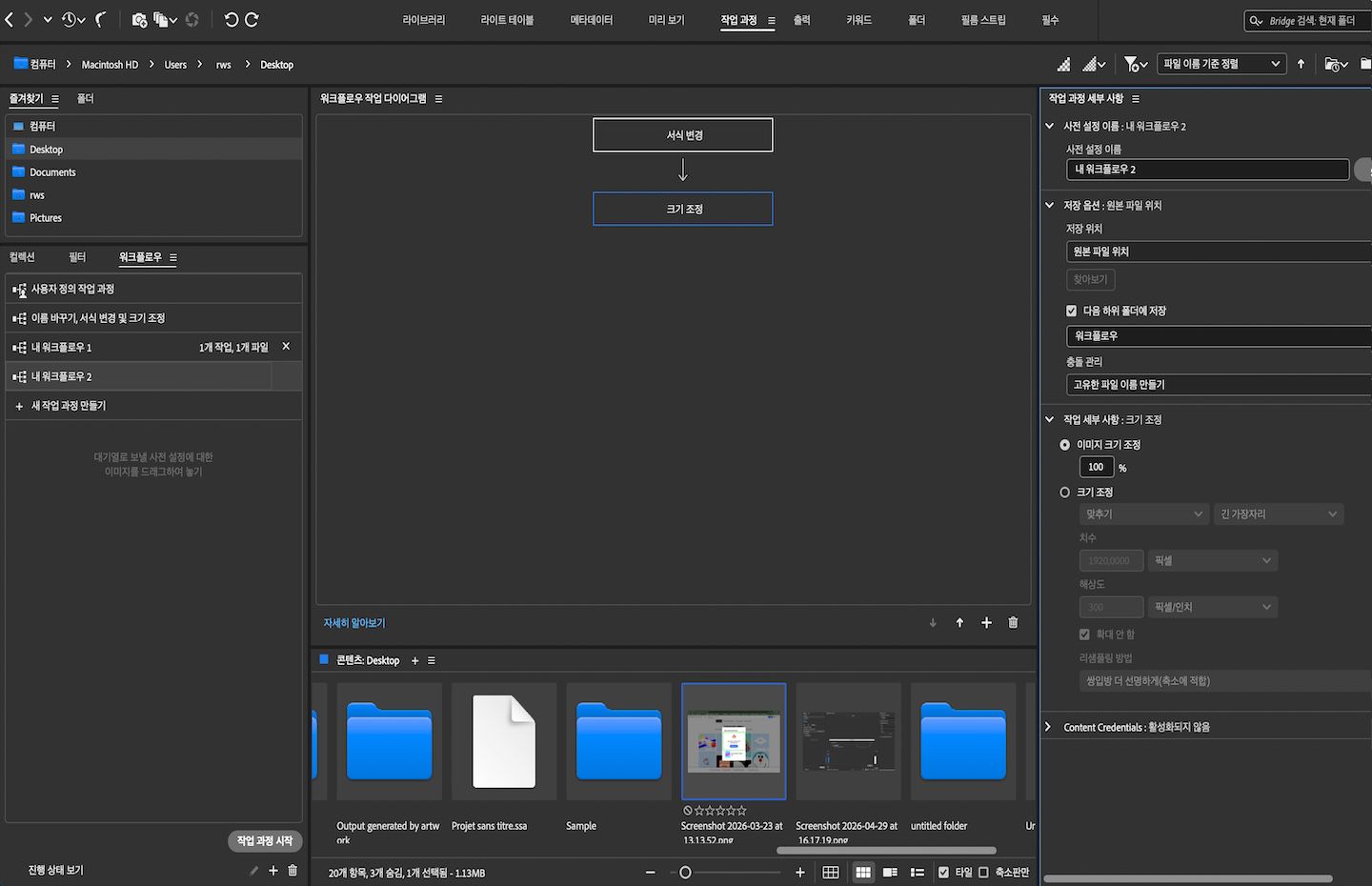Collapse 저장 옵션 section
This screenshot has width=1372, height=886.
pyautogui.click(x=1050, y=205)
